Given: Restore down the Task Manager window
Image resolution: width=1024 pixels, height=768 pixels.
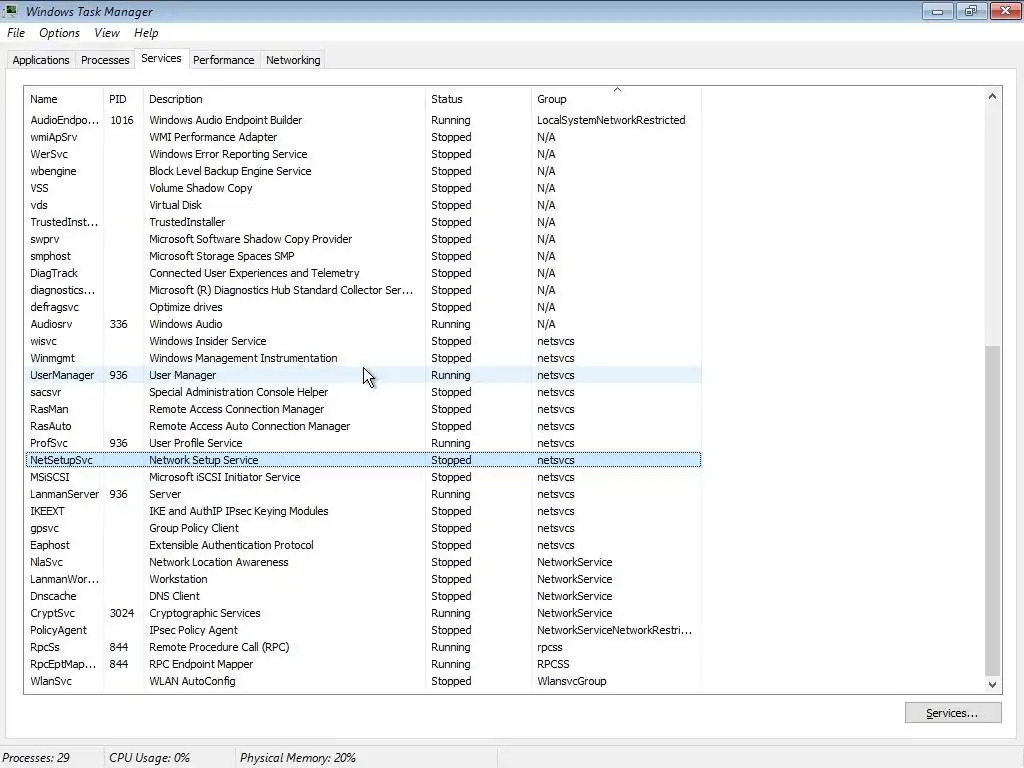Looking at the screenshot, I should [971, 11].
